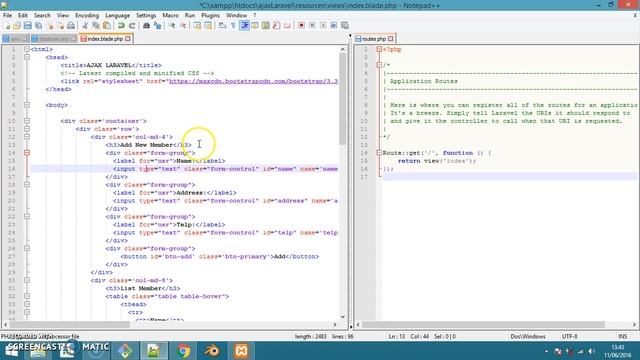Toggle the INS insert mode indicator

pyautogui.click(x=623, y=337)
